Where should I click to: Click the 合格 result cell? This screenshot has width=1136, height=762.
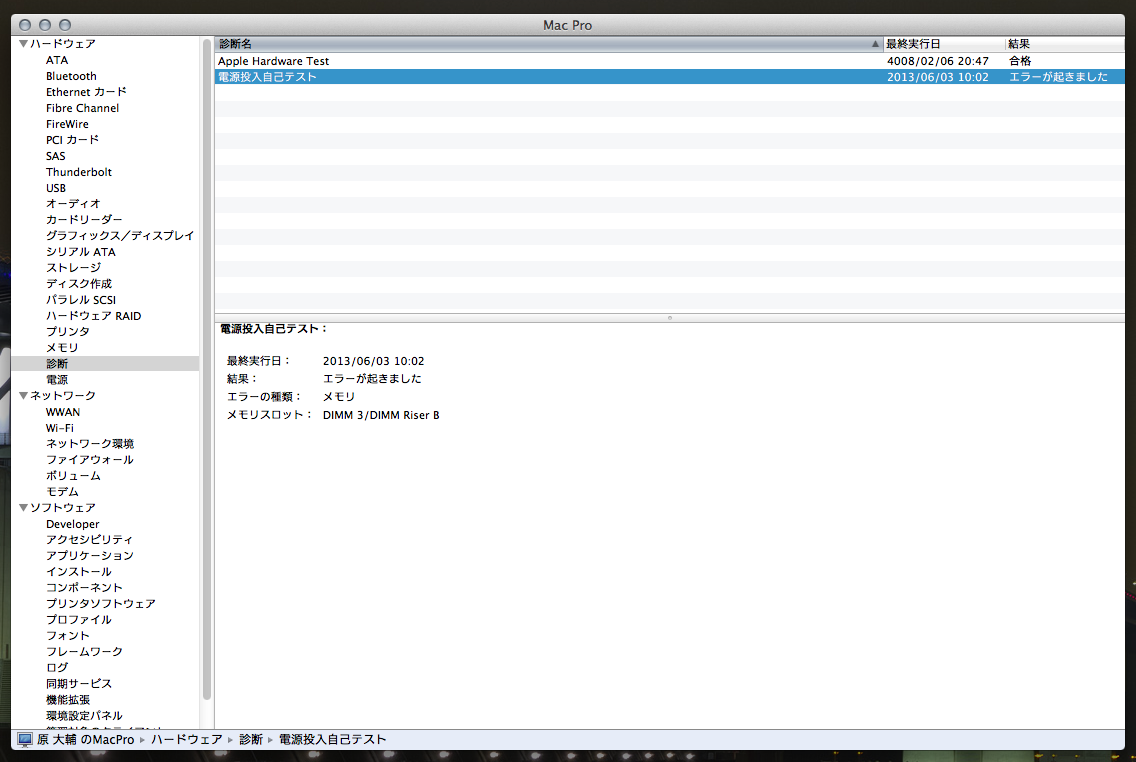[1020, 61]
